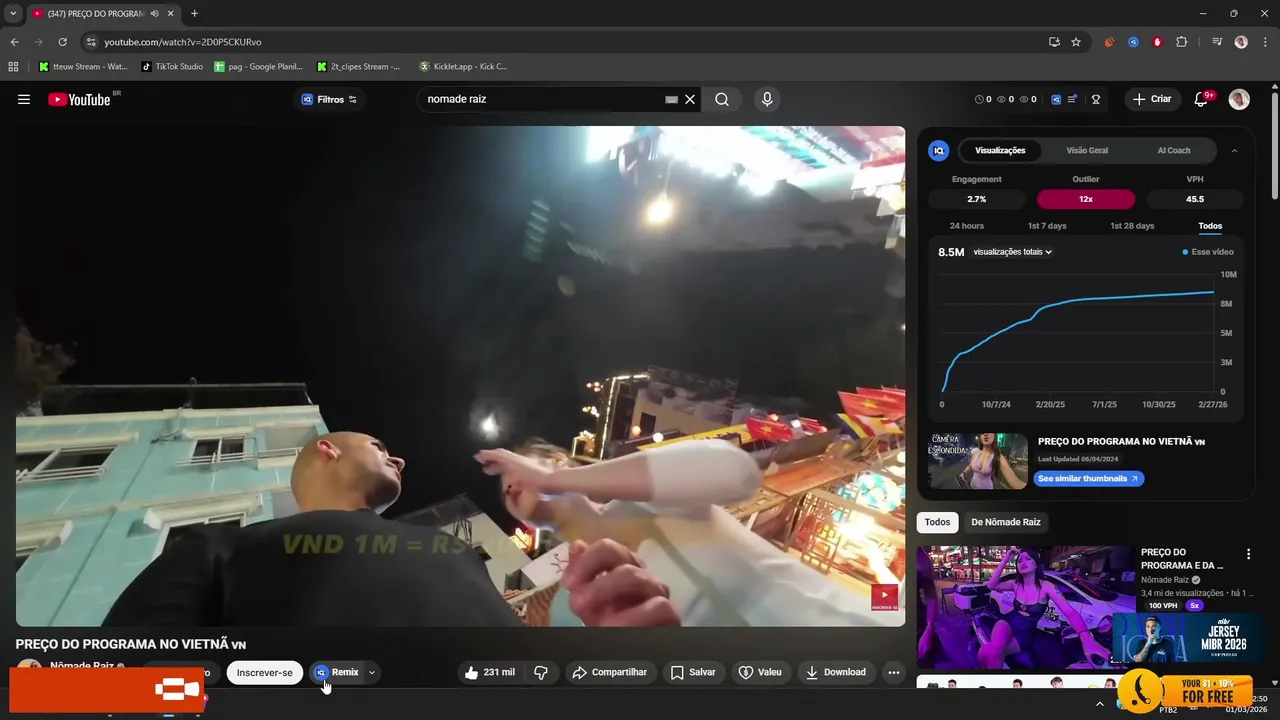
Task: Open a new browser tab
Action: click(x=194, y=13)
